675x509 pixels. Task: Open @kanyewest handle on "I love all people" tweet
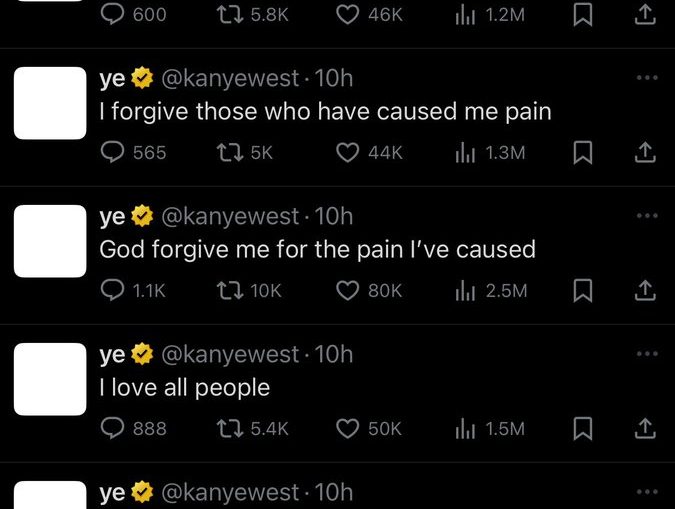pyautogui.click(x=230, y=354)
